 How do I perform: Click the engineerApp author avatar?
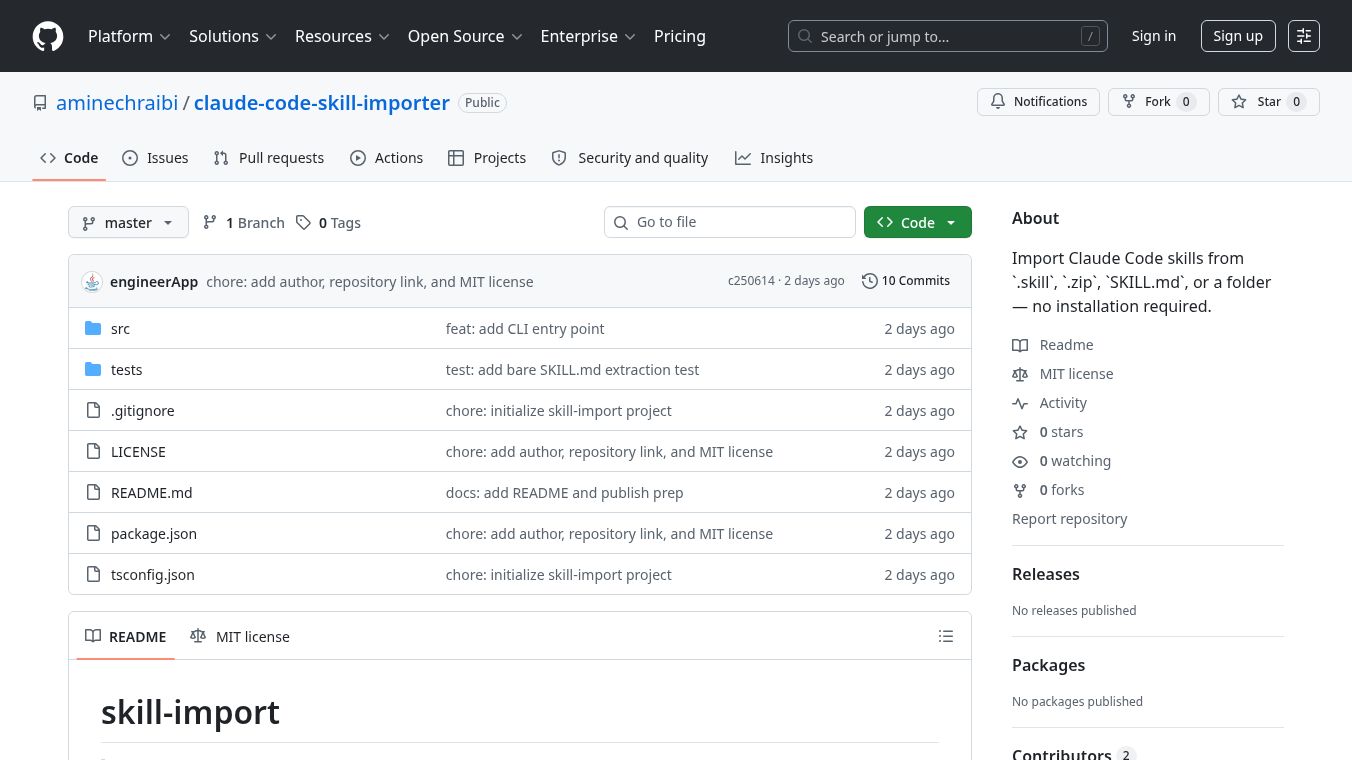(x=92, y=282)
